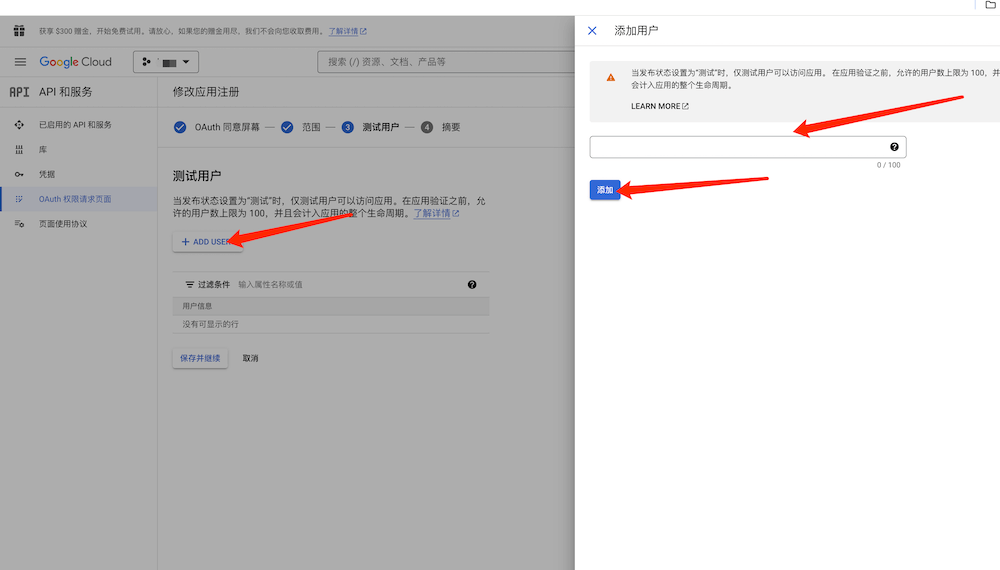This screenshot has height=570, width=1000.
Task: Click the 过滤条件 filter icon
Action: click(x=189, y=285)
